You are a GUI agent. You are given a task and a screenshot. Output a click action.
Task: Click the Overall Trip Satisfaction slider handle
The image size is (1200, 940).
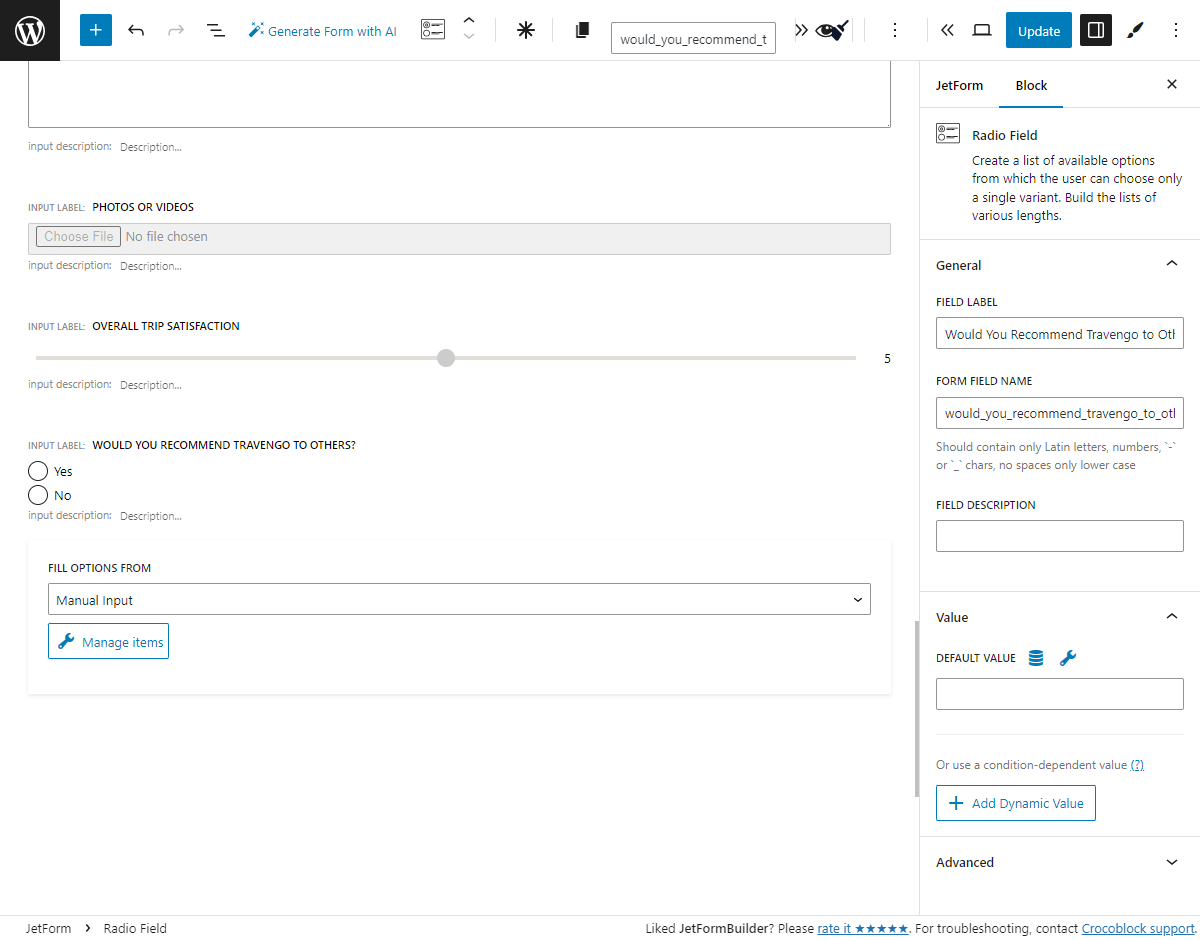446,358
